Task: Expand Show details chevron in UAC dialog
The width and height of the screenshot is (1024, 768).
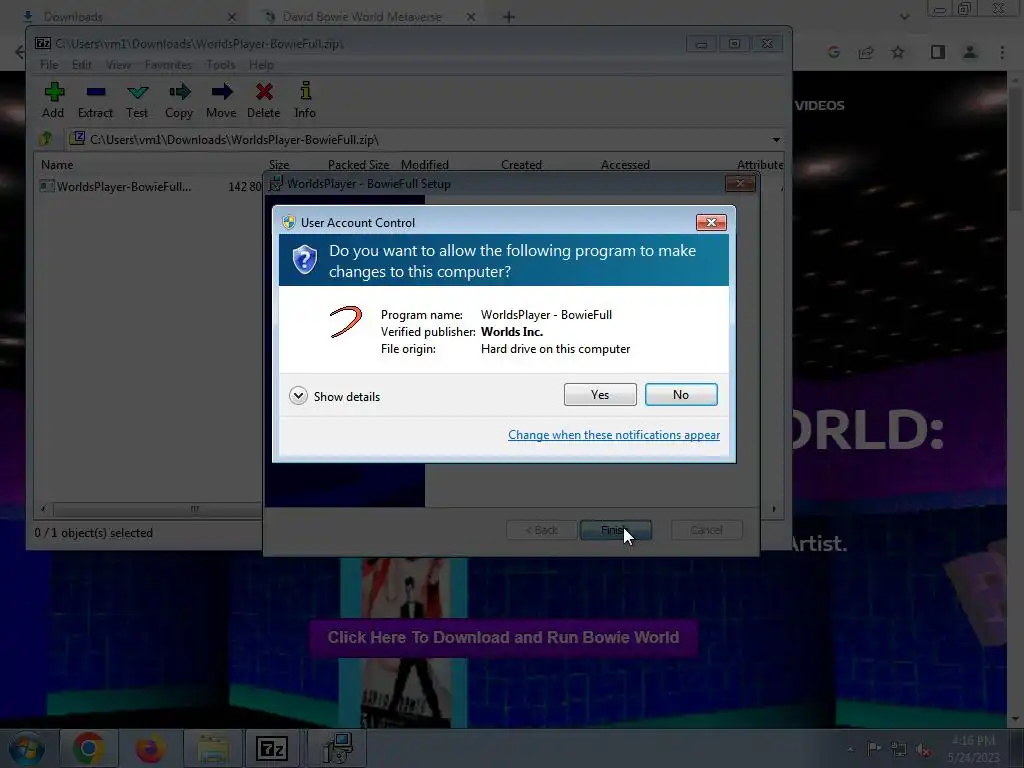Action: (x=298, y=396)
